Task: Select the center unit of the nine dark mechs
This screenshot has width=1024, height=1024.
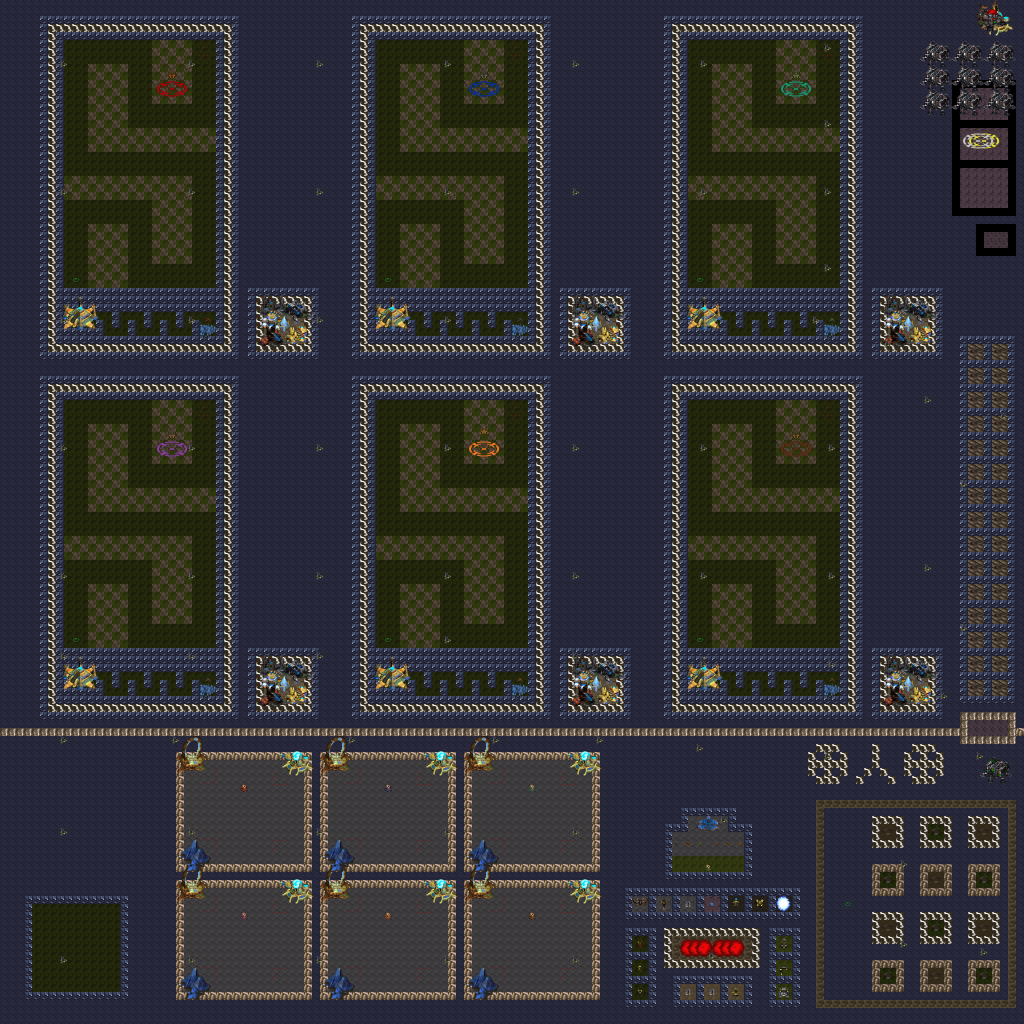Action: (x=968, y=78)
